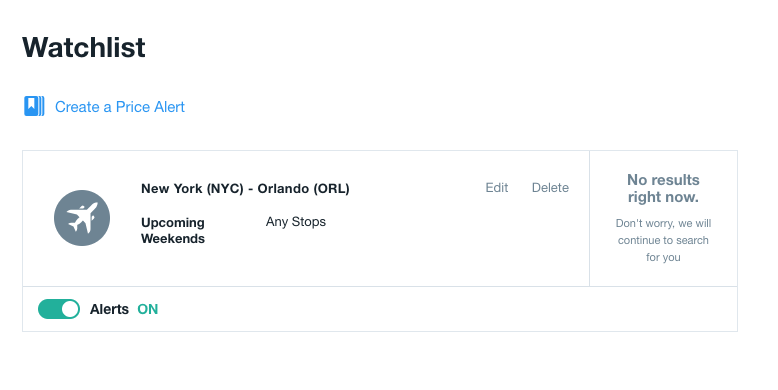Click the continue to search message
This screenshot has width=778, height=390.
point(663,240)
